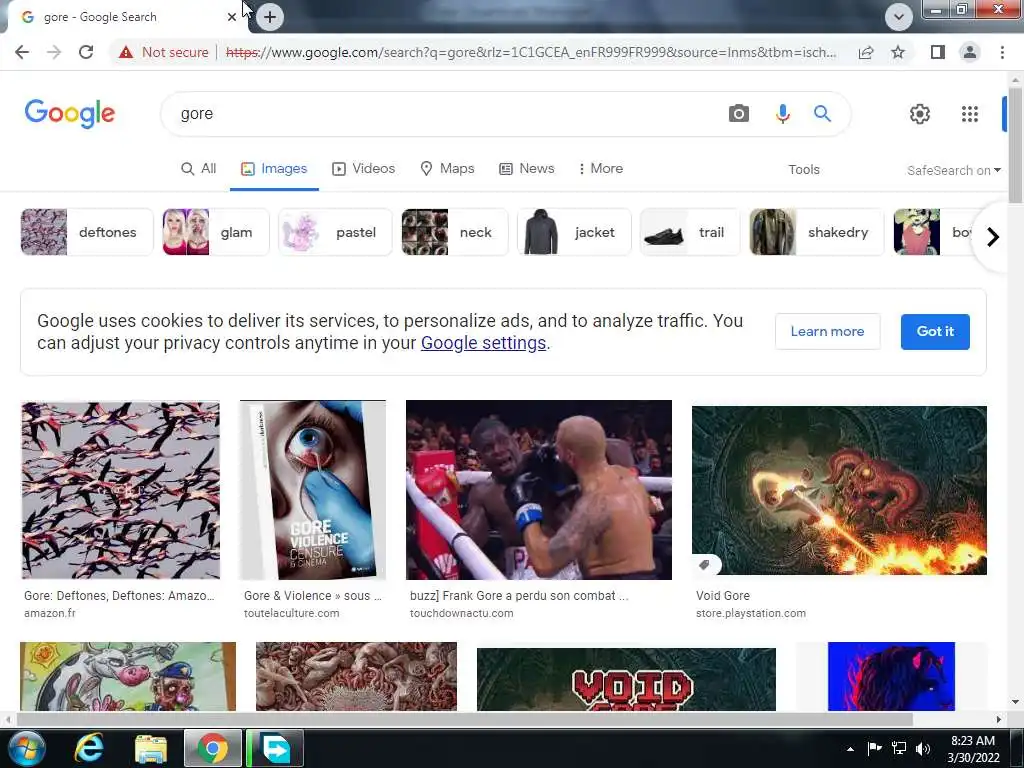
Task: Click the browser forward arrow
Action: tap(54, 52)
